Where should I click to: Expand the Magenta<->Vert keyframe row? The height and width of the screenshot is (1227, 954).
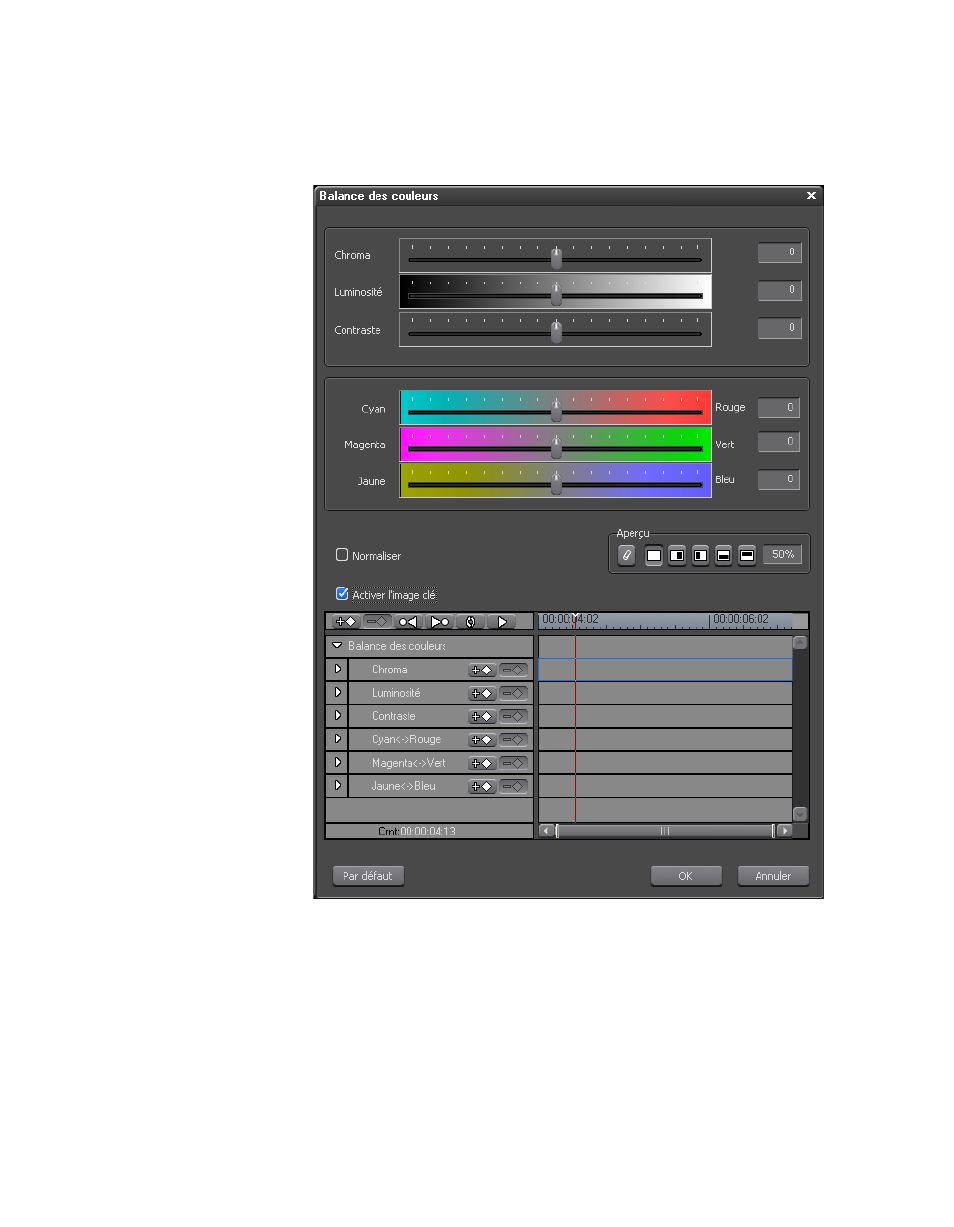click(x=337, y=762)
